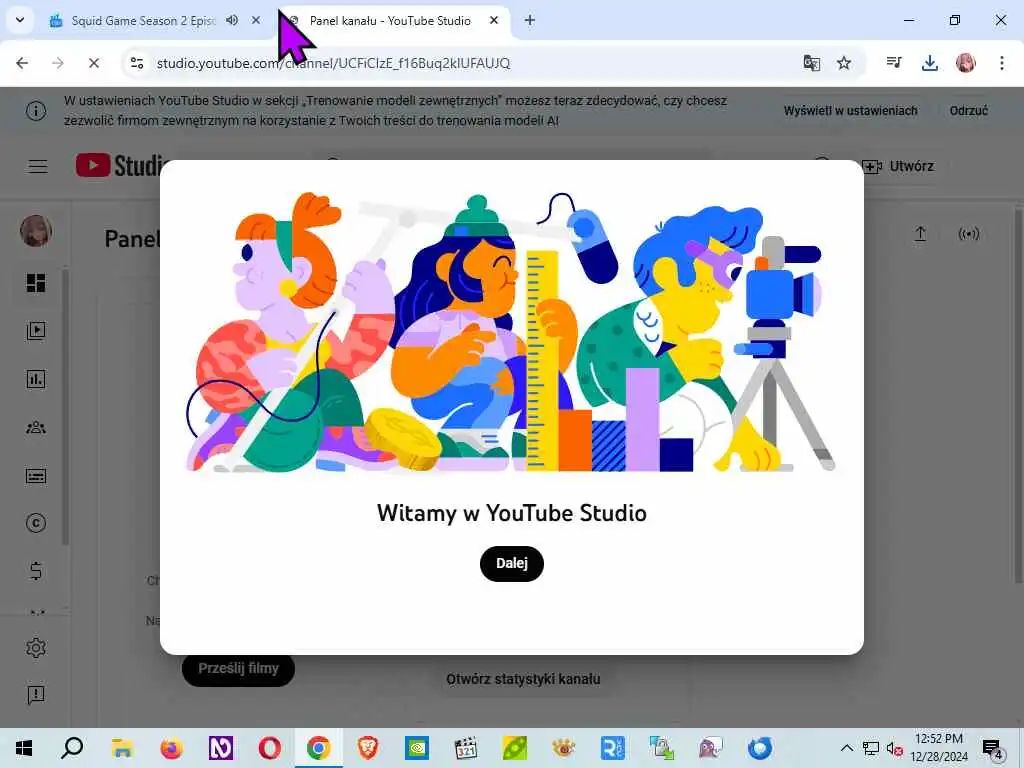Image resolution: width=1024 pixels, height=768 pixels.
Task: Close the Panel kanału YouTube Studio tab
Action: 494,20
